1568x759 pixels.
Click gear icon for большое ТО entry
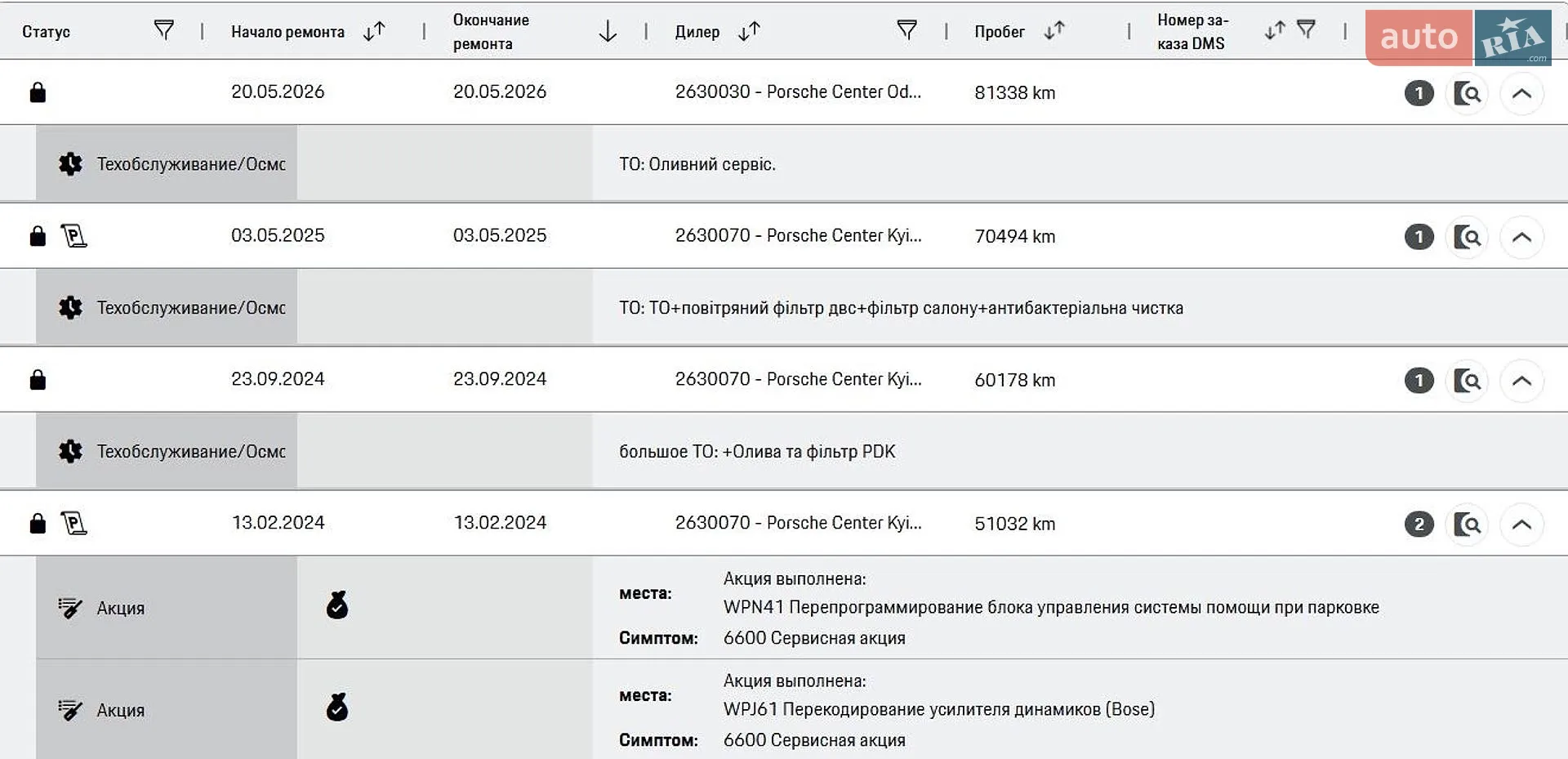pos(70,452)
